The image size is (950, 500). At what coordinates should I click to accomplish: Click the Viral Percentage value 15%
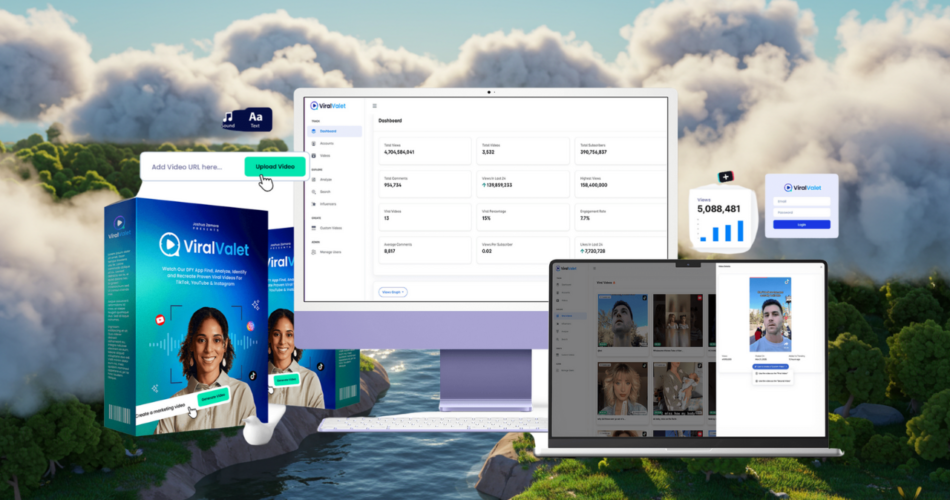click(x=486, y=218)
